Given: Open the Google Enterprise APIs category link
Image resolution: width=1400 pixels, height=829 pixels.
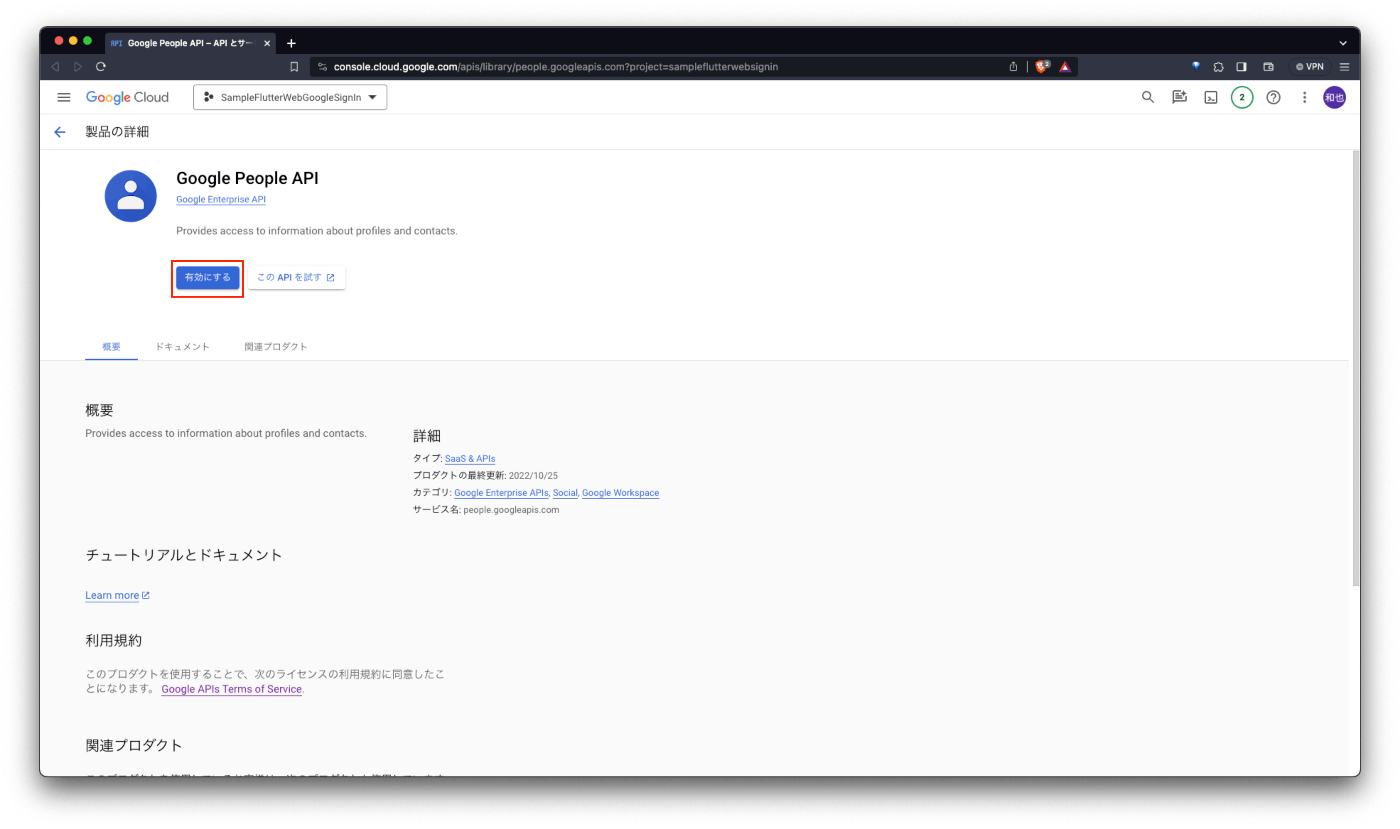Looking at the screenshot, I should [x=501, y=493].
